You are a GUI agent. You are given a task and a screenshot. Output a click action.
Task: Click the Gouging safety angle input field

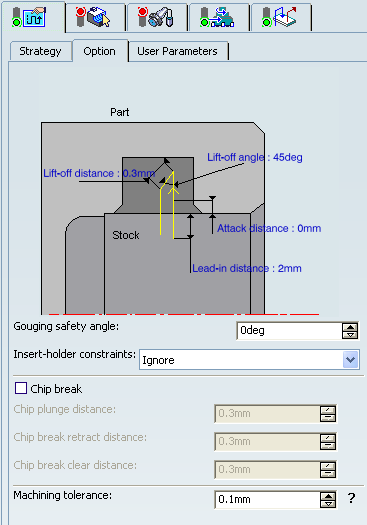(290, 331)
